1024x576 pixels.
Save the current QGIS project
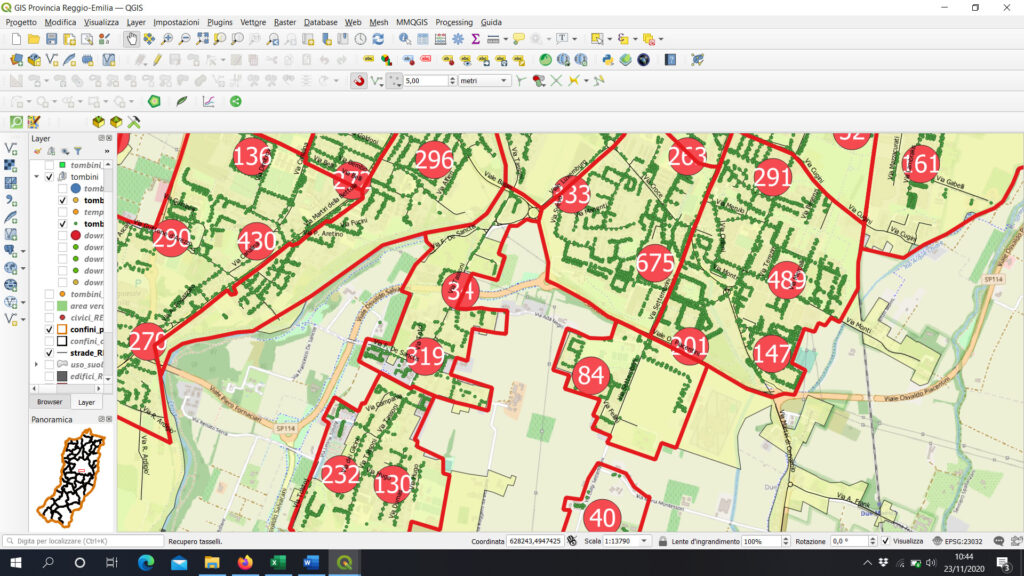(x=50, y=38)
